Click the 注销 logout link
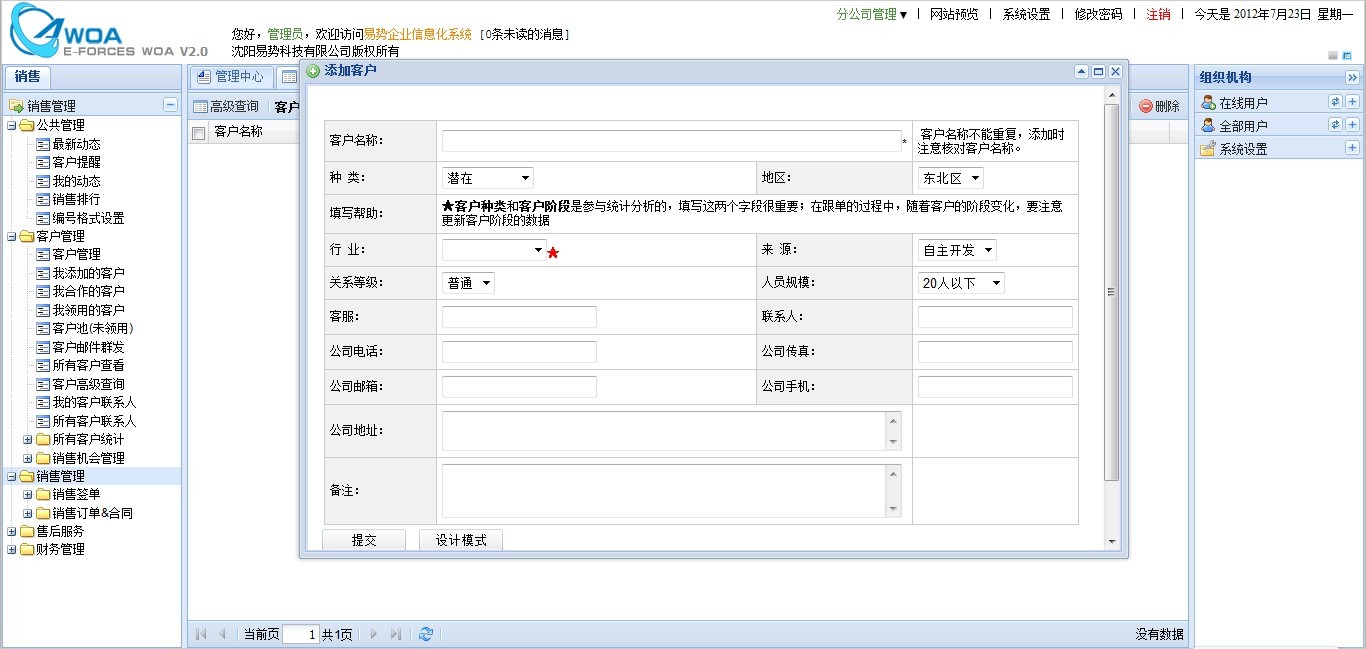This screenshot has height=649, width=1366. [x=1158, y=14]
